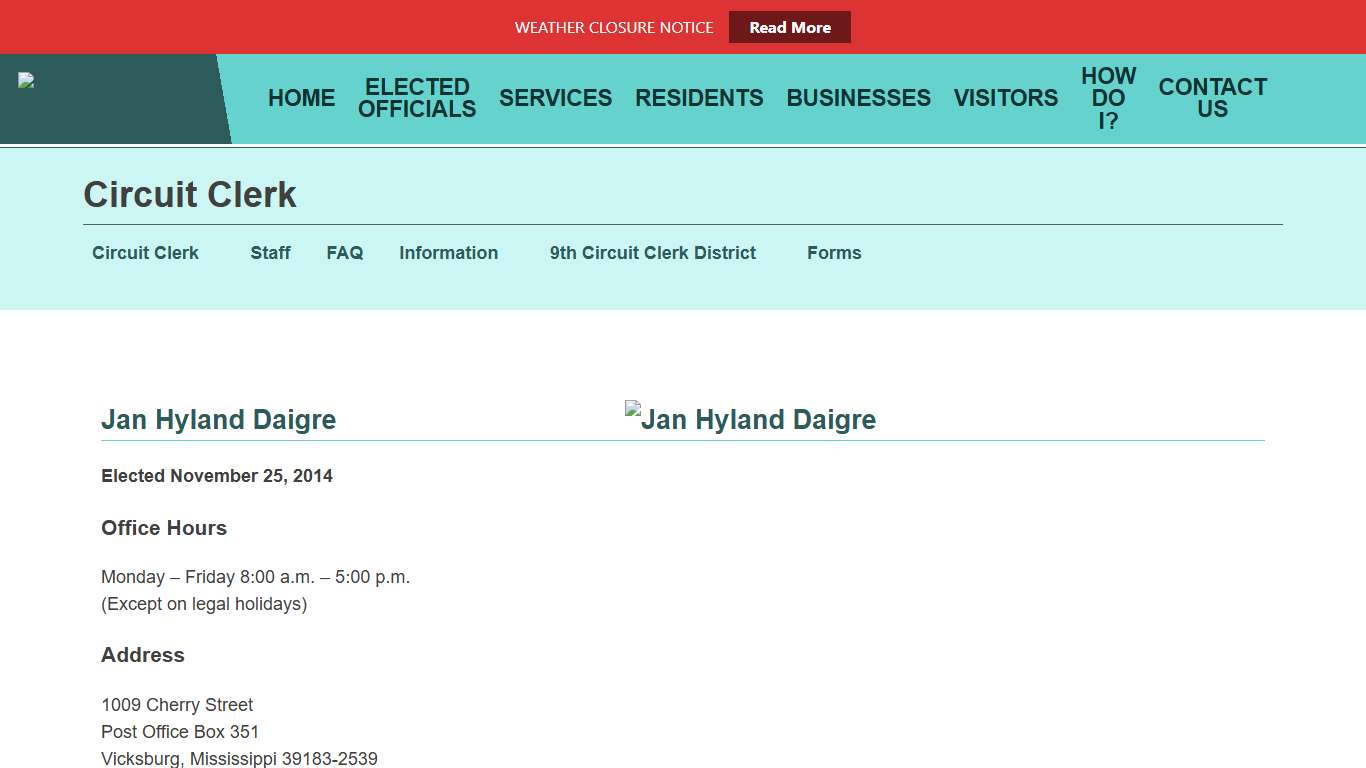1366x768 pixels.
Task: Click the How Do I? menu
Action: (1108, 98)
